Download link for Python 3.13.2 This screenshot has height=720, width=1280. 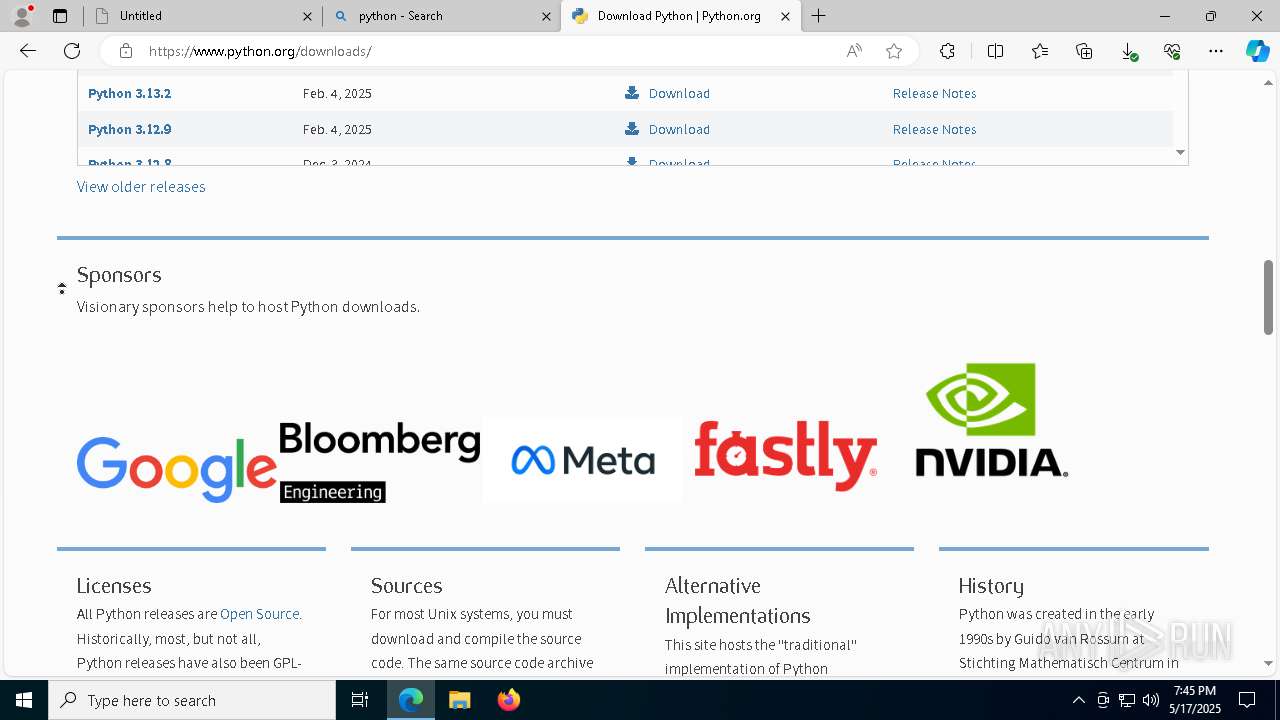pyautogui.click(x=679, y=93)
